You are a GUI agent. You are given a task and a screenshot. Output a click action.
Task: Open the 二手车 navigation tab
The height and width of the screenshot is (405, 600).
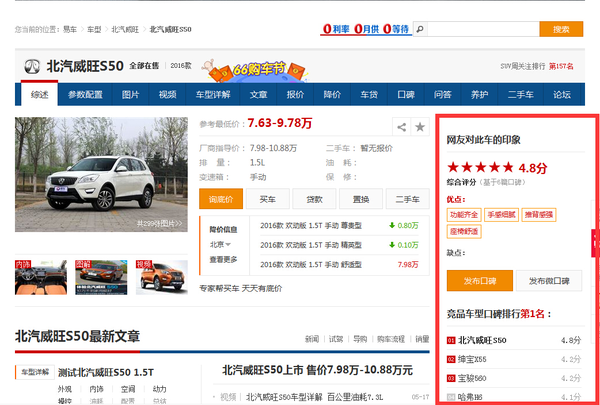[520, 94]
